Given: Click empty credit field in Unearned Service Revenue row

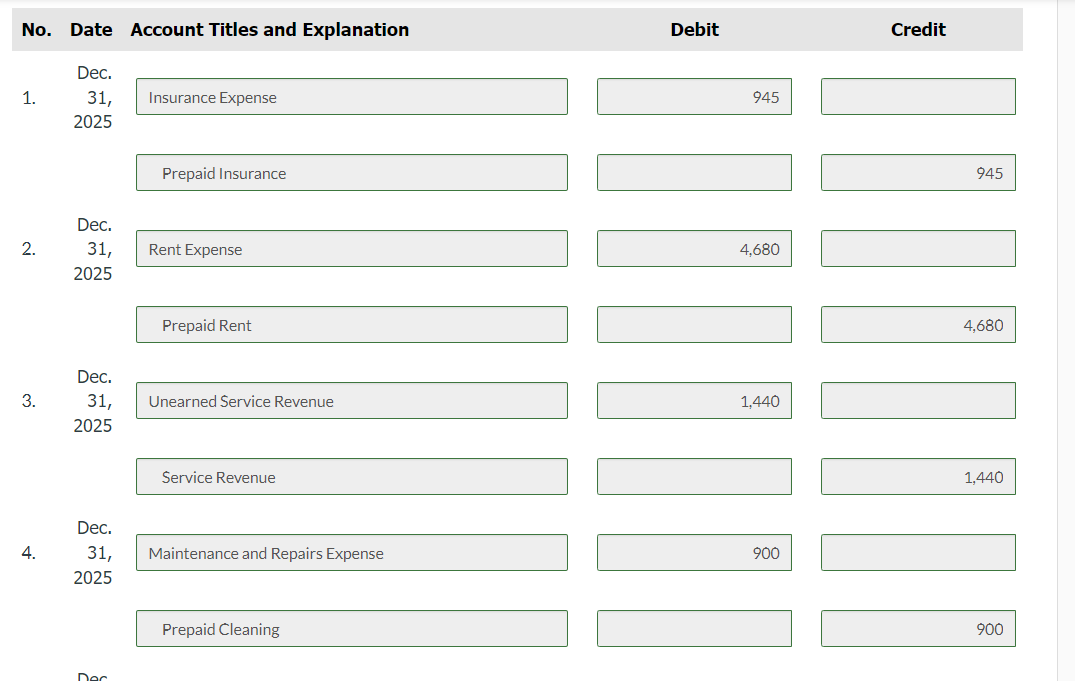Looking at the screenshot, I should tap(919, 401).
